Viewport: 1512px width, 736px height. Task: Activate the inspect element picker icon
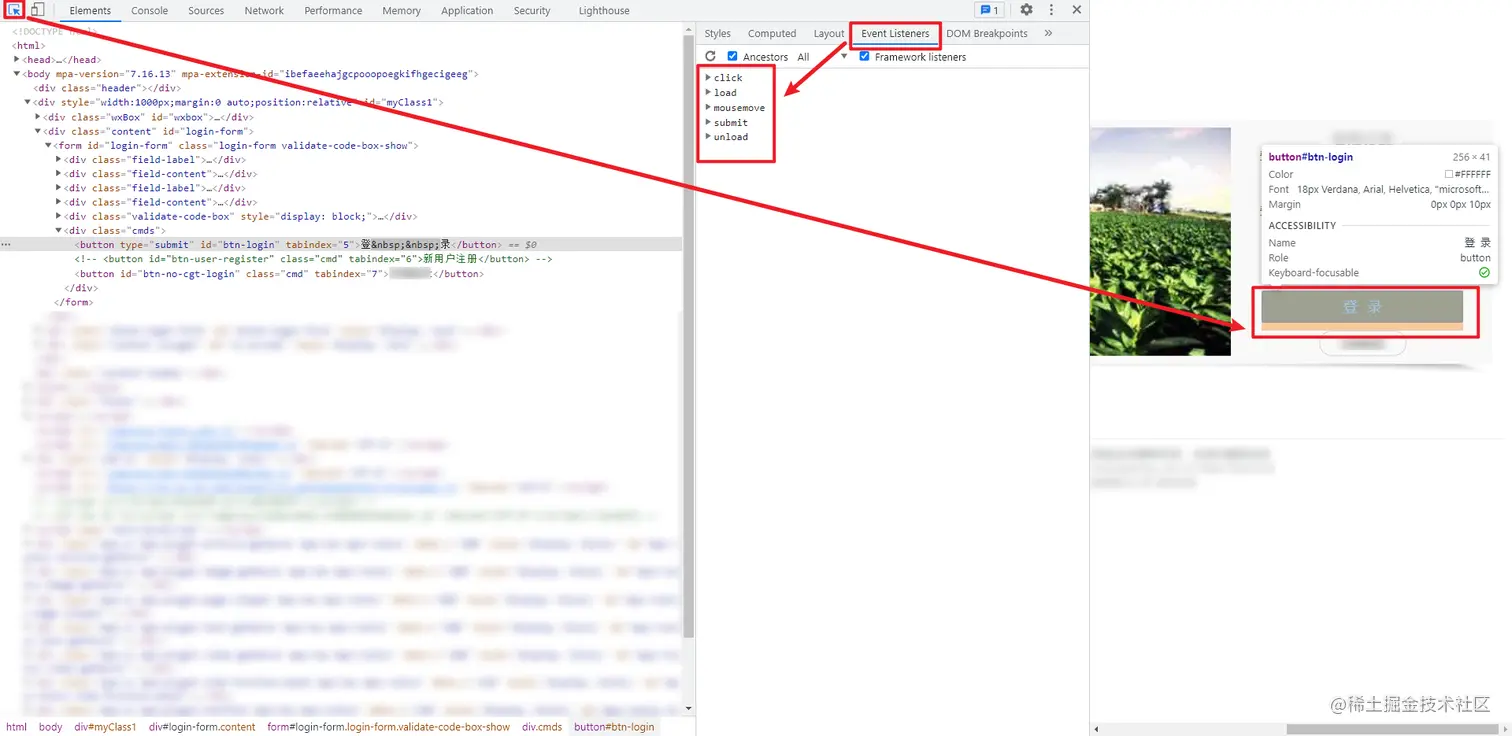[x=15, y=10]
